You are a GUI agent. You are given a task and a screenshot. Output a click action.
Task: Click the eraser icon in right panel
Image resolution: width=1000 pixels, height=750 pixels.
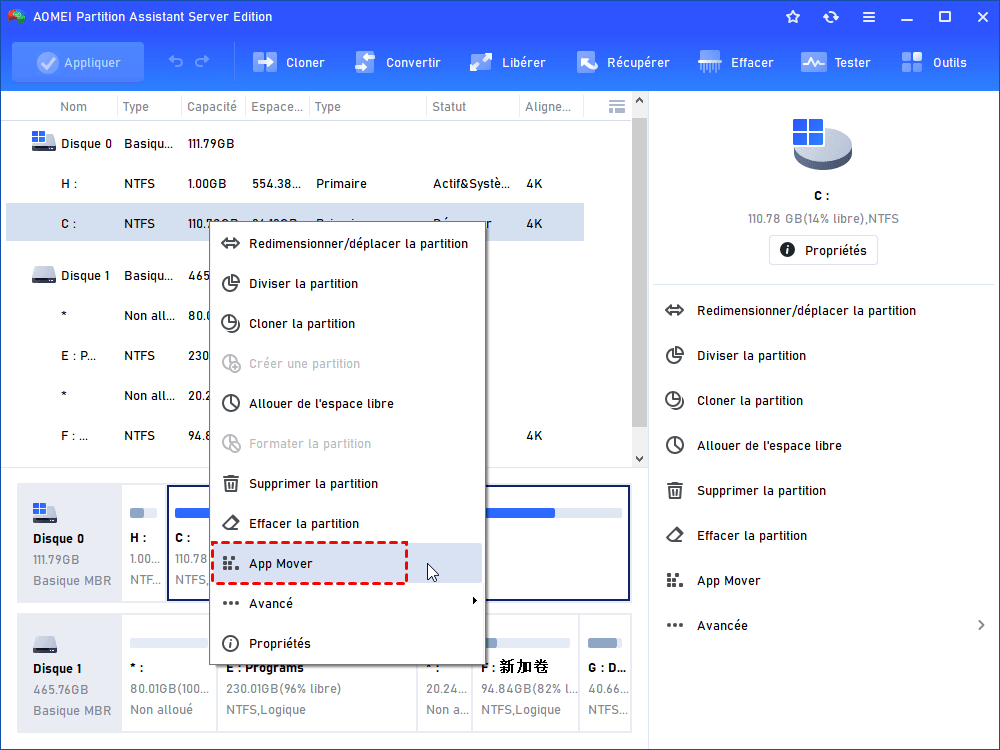click(x=675, y=536)
